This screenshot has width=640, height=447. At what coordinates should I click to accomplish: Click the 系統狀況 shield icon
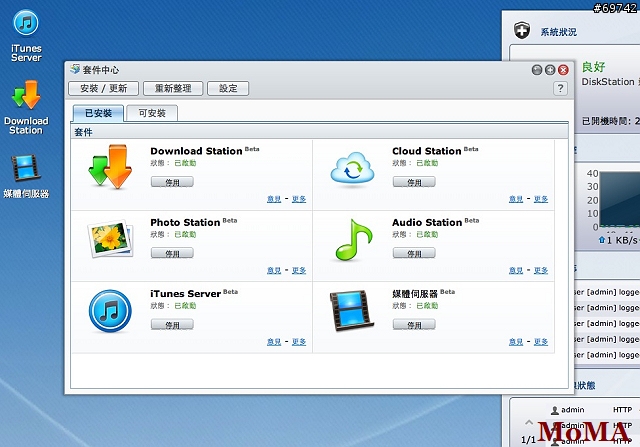522,31
